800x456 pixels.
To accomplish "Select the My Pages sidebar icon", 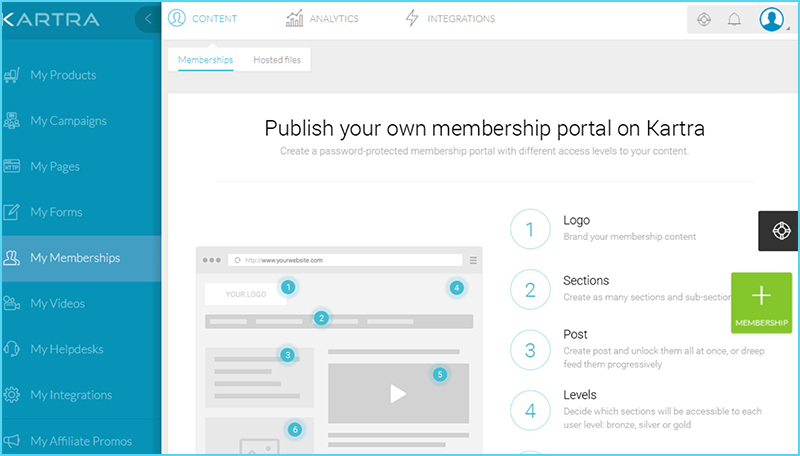I will point(12,167).
